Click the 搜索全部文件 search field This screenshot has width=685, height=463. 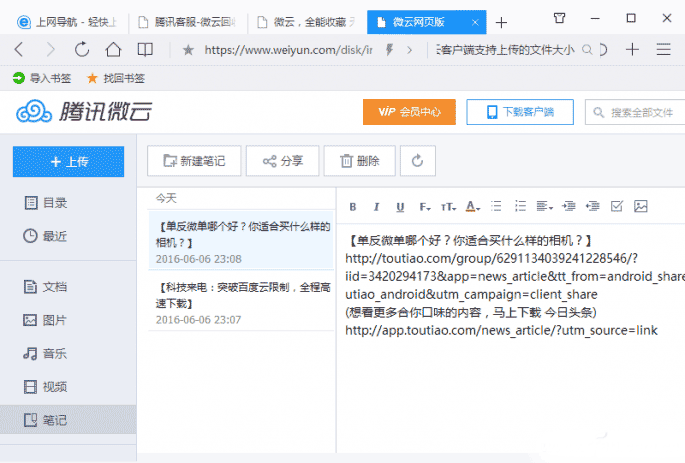[x=635, y=112]
